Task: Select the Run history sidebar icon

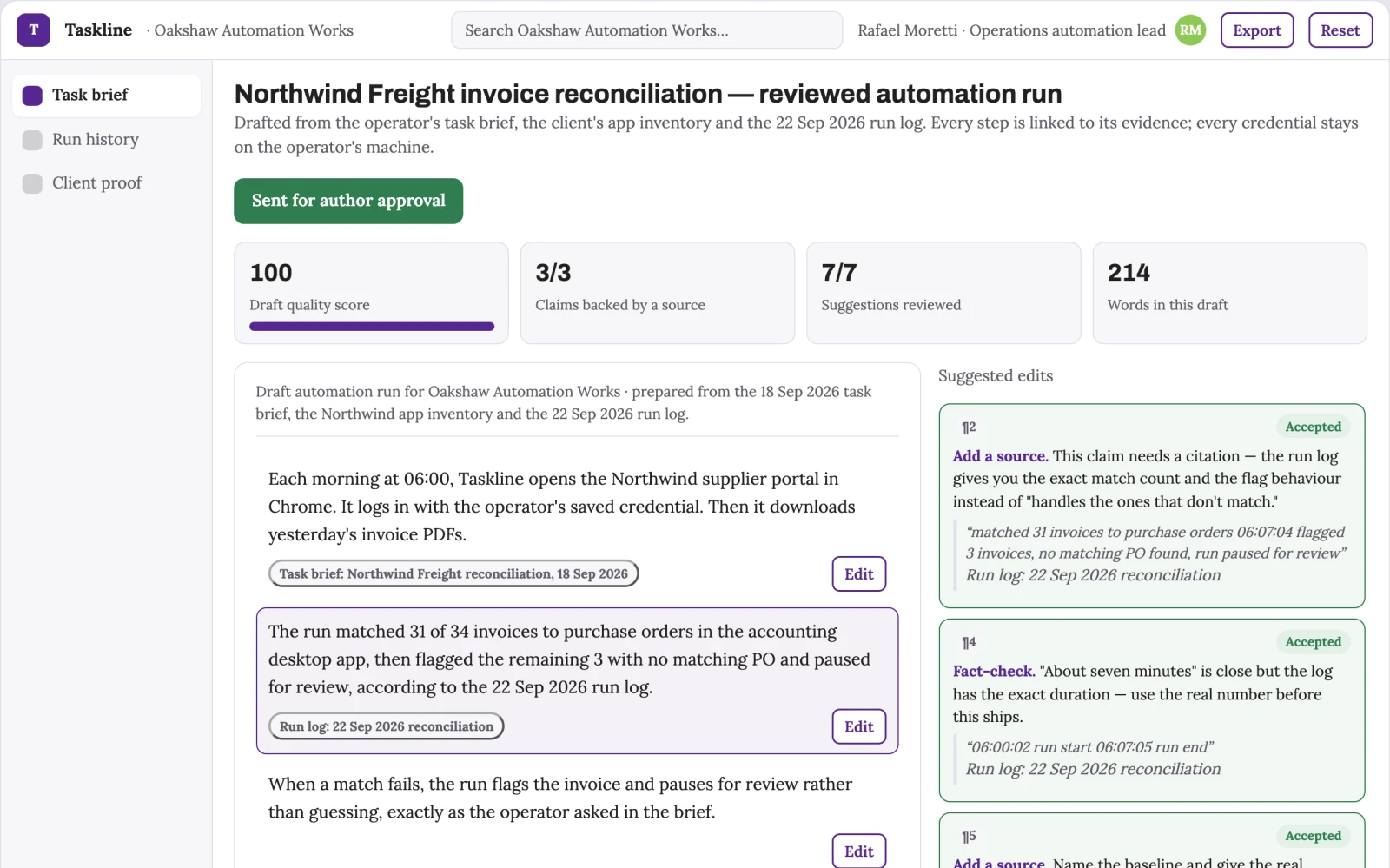Action: pos(32,140)
